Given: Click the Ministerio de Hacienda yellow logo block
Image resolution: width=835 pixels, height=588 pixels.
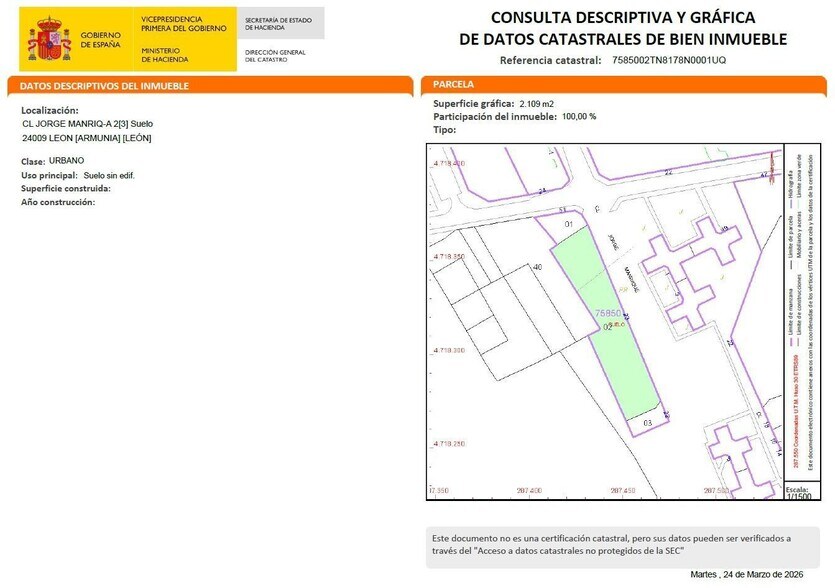Looking at the screenshot, I should pos(175,50).
